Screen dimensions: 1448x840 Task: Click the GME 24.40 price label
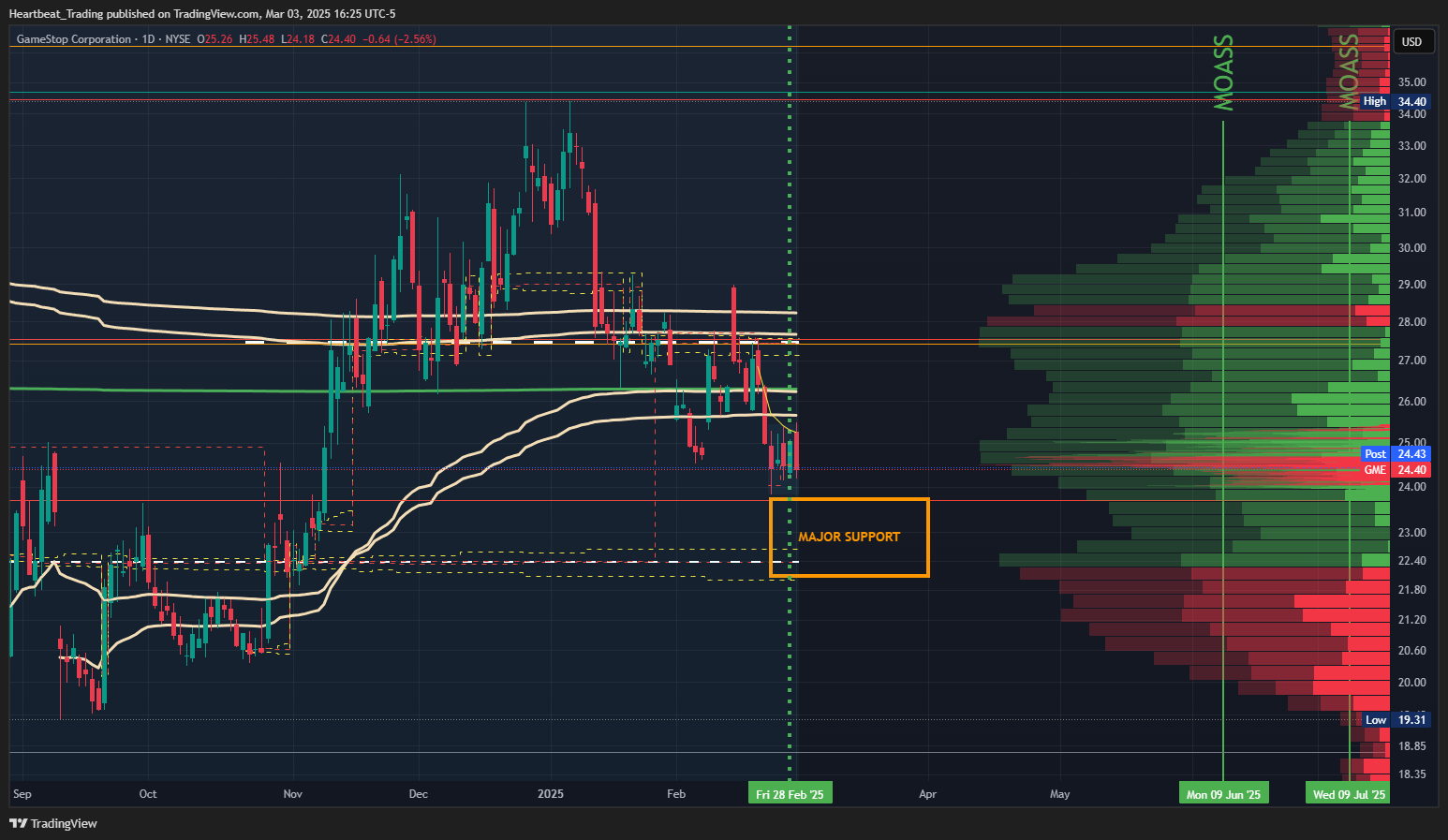click(x=1395, y=470)
